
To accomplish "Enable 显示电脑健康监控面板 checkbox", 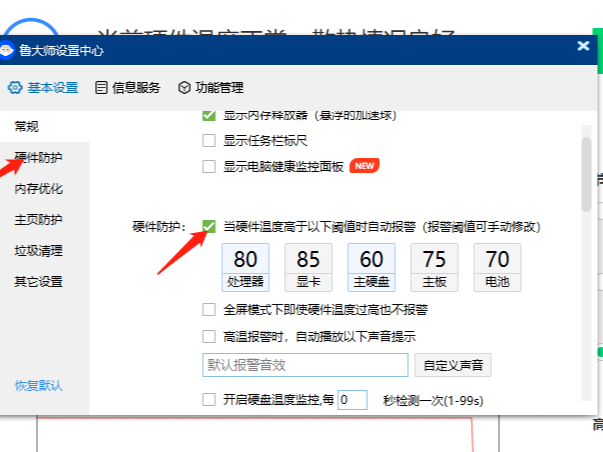I will point(209,167).
